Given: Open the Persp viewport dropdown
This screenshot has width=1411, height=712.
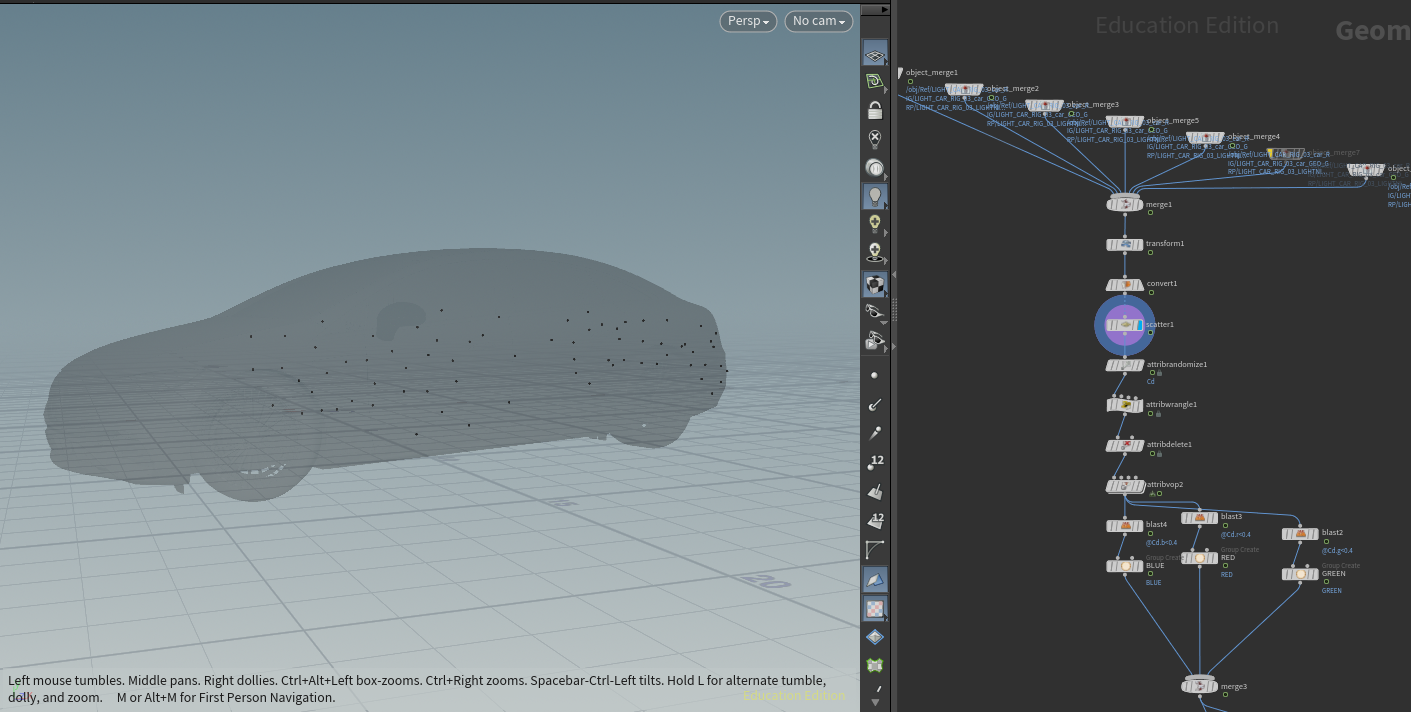Looking at the screenshot, I should click(748, 21).
